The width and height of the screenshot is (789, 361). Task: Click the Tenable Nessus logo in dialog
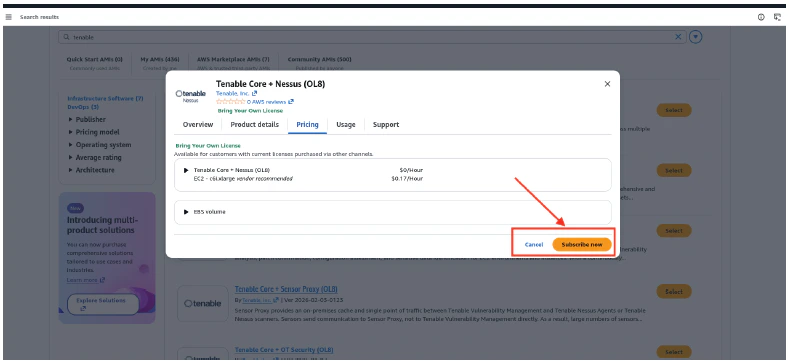(x=191, y=96)
